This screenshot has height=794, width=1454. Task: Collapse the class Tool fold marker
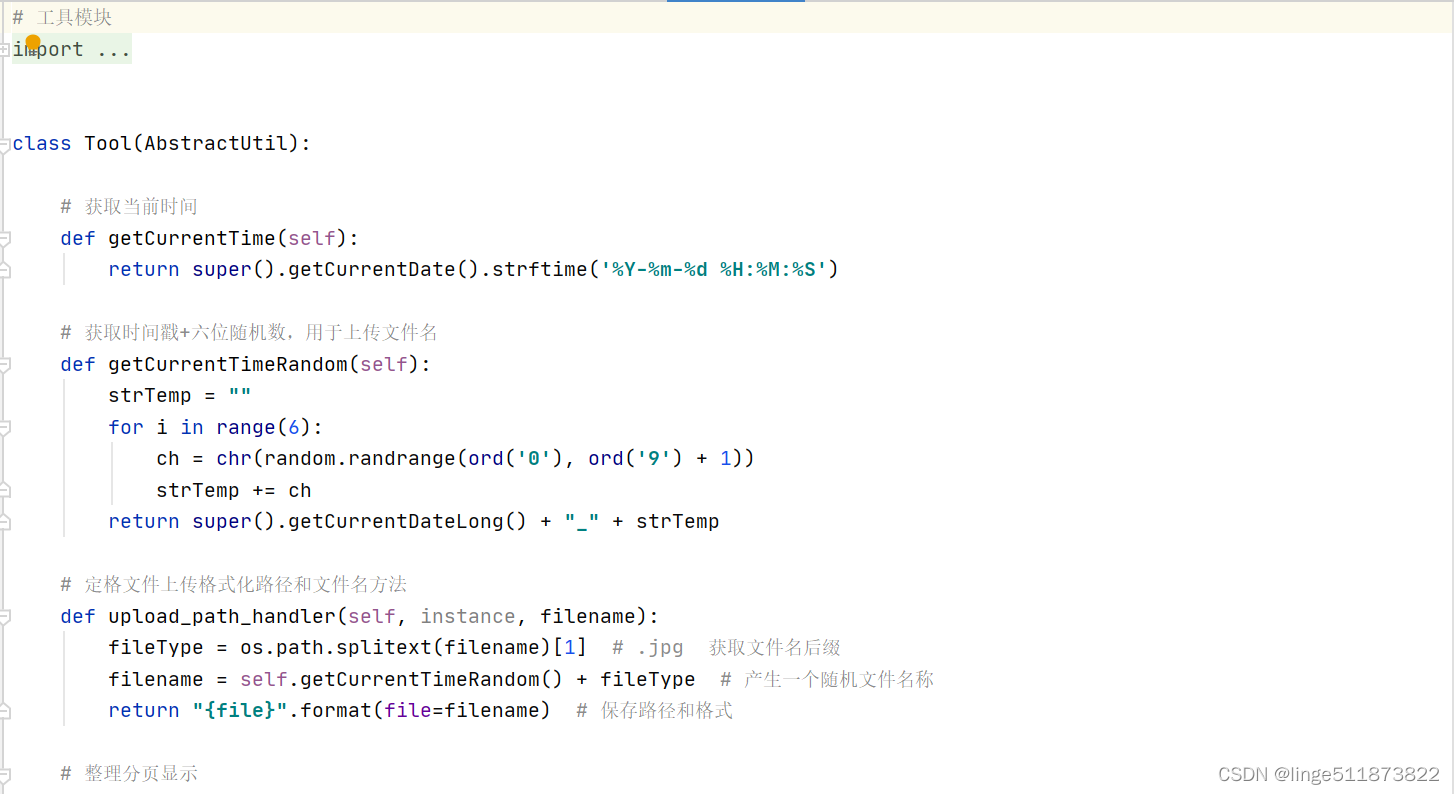(x=4, y=144)
